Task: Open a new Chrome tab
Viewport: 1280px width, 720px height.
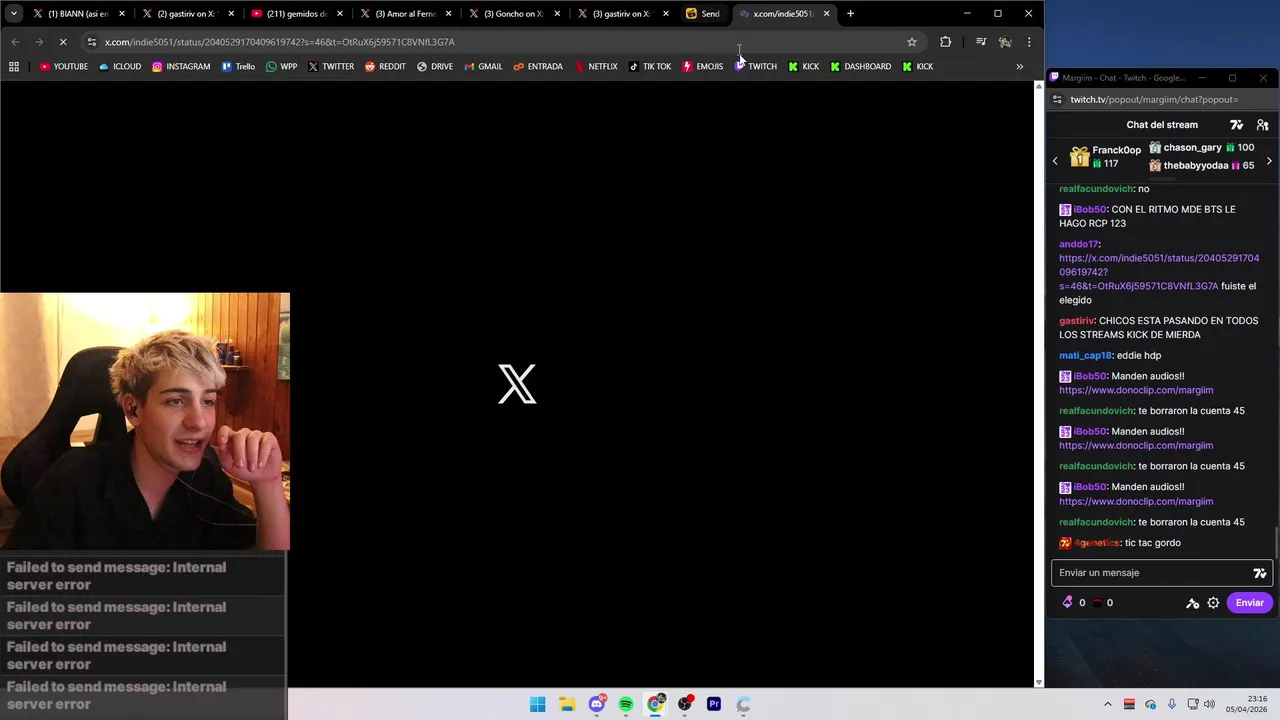Action: 850,14
